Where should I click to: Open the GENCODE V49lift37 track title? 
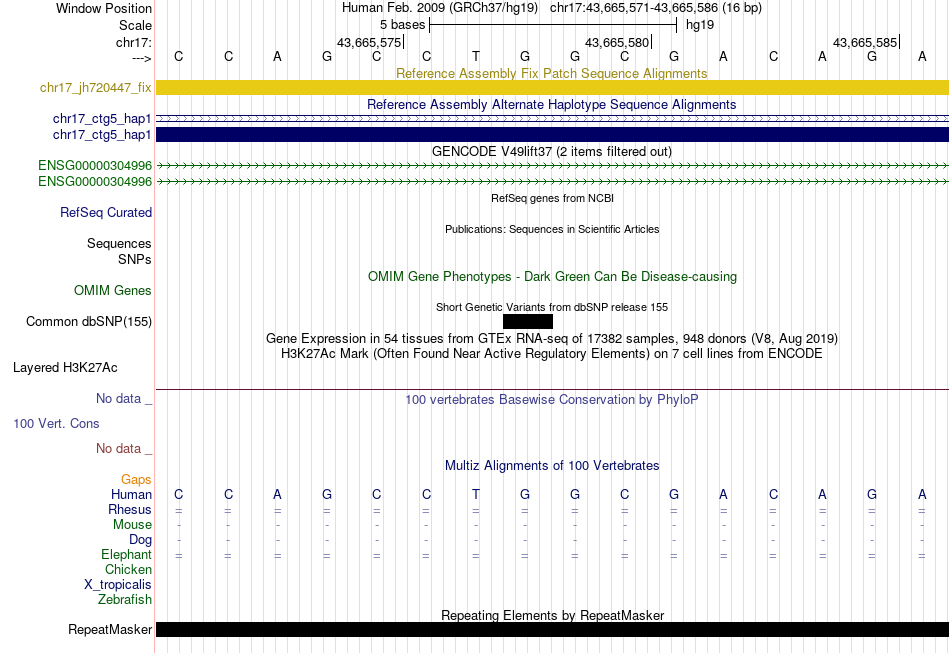point(551,151)
